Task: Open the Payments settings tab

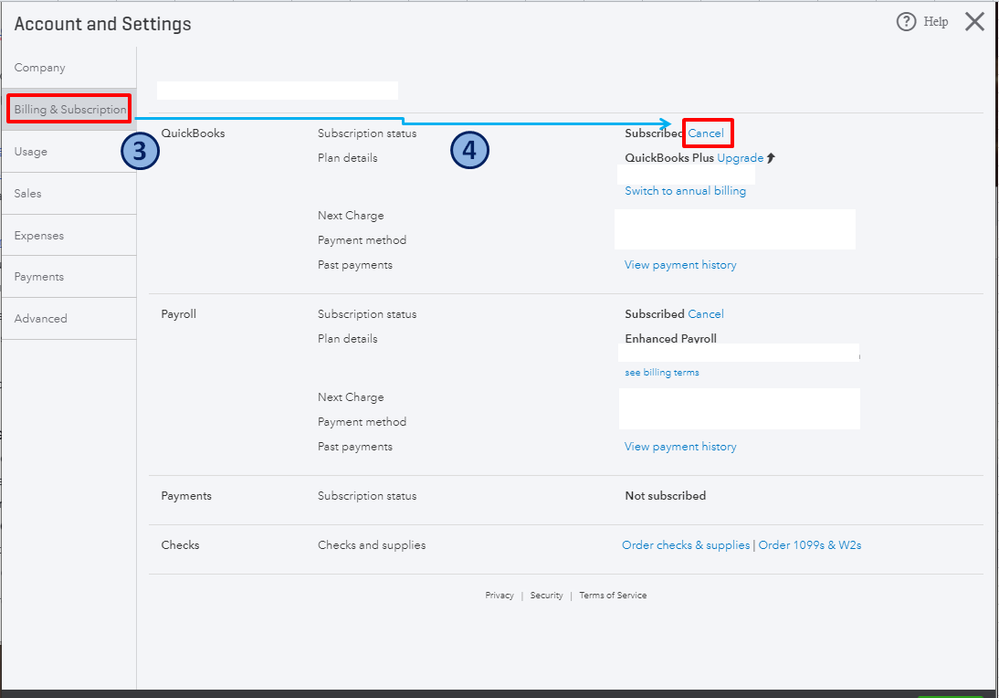Action: pos(39,277)
